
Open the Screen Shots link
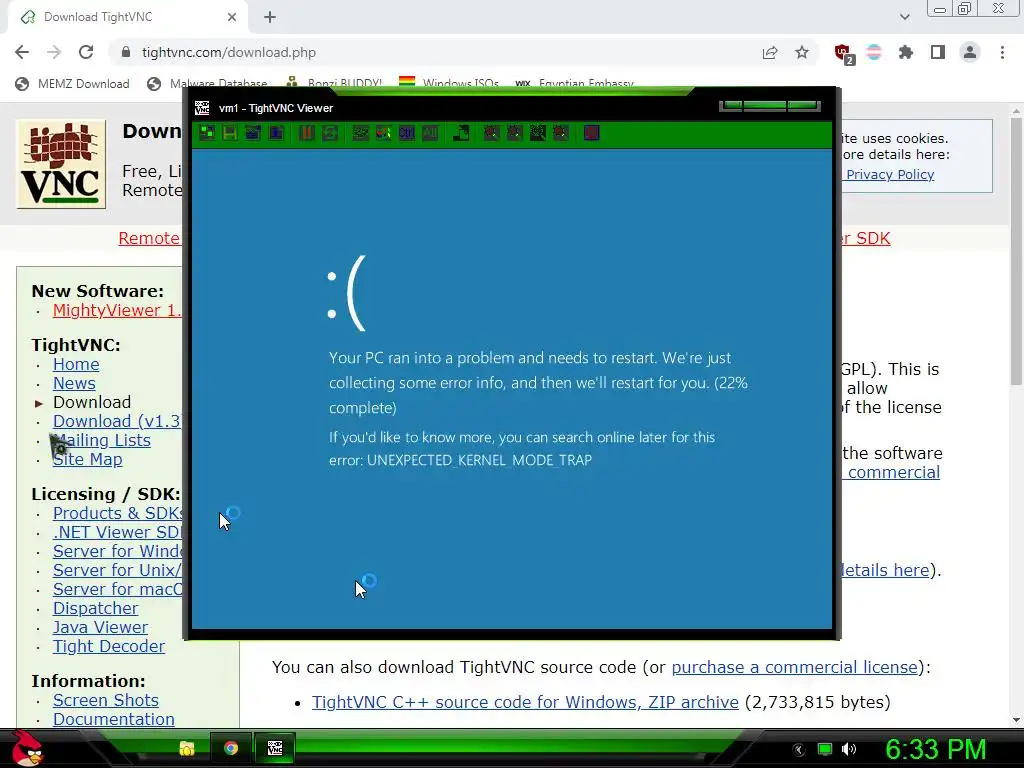(106, 700)
